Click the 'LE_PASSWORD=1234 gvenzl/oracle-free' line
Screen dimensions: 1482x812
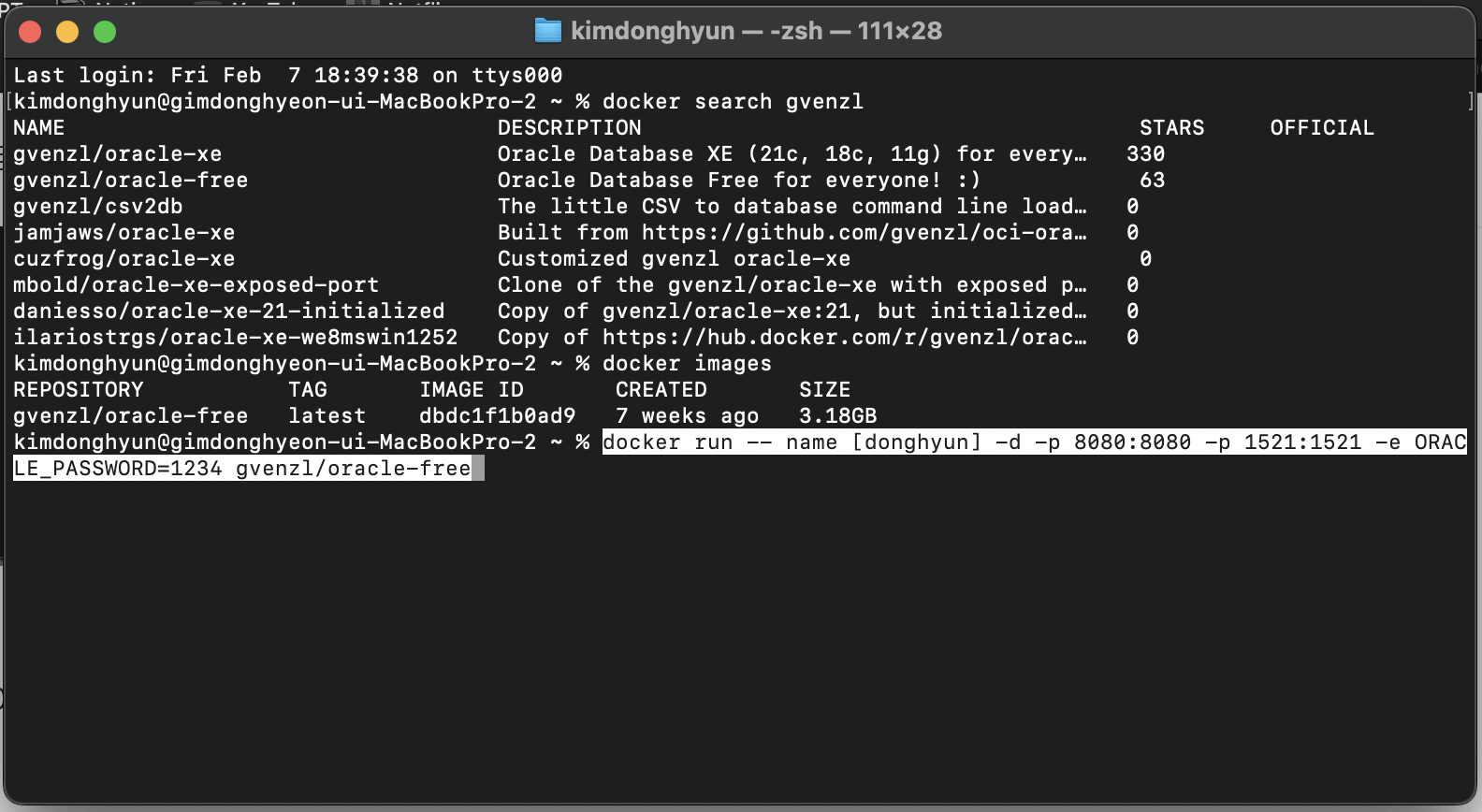click(x=242, y=468)
